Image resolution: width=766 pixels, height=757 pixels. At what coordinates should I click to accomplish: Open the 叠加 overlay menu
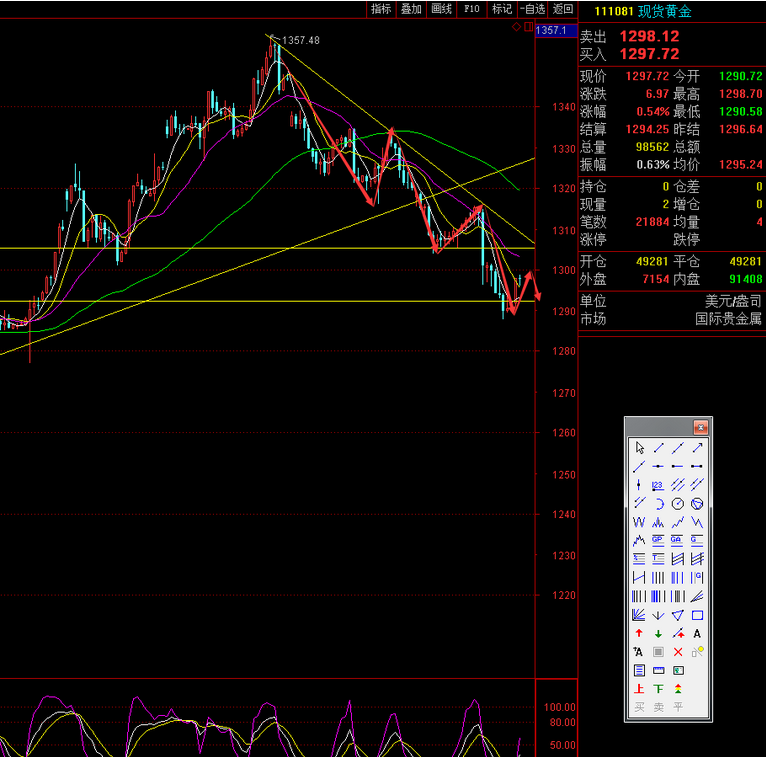point(411,9)
